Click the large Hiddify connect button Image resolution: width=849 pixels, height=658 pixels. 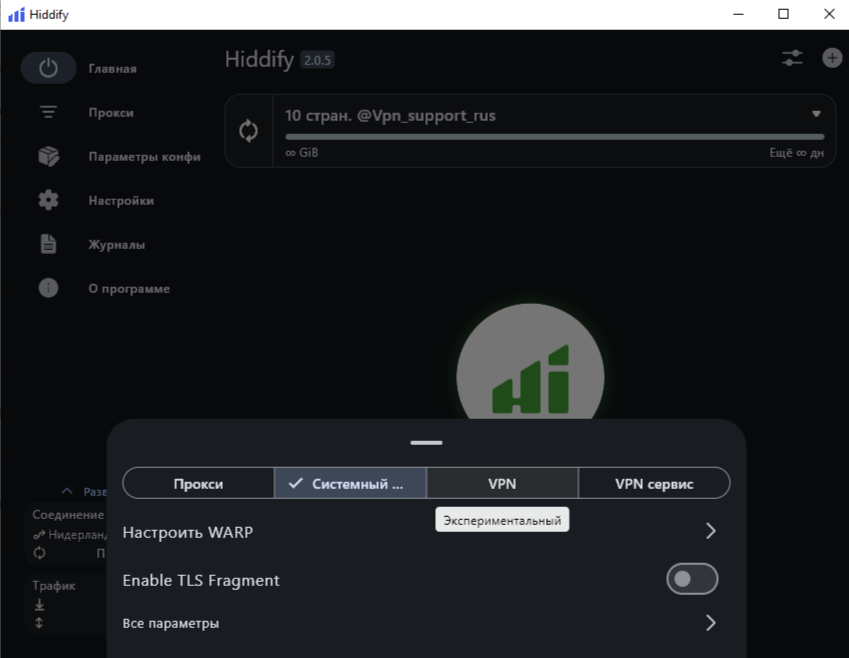[x=530, y=375]
